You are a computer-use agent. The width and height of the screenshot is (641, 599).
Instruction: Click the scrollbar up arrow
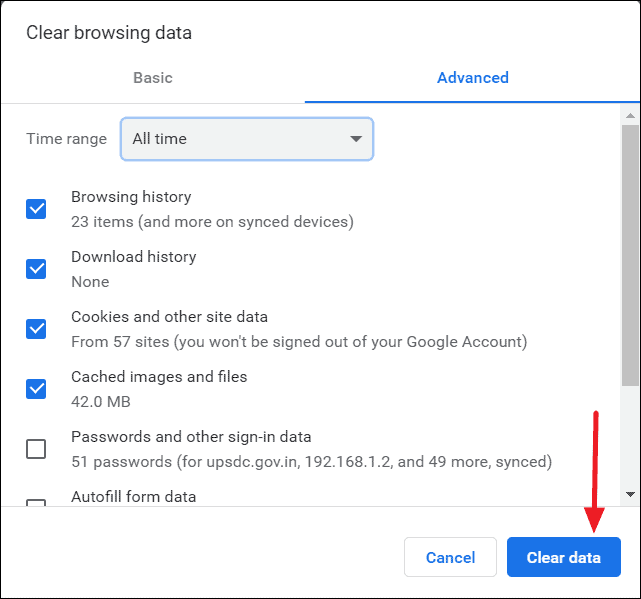pos(630,116)
